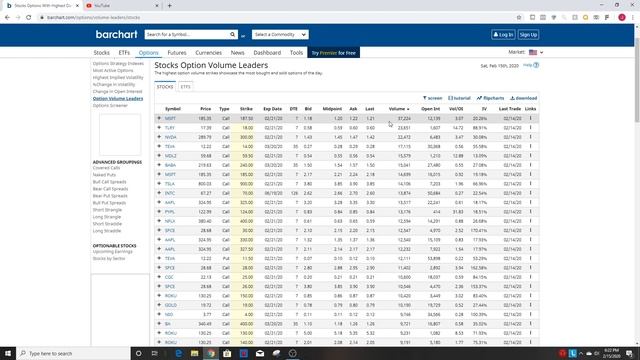This screenshot has width=640, height=360.
Task: Open Select a Commodity dropdown
Action: 280,35
